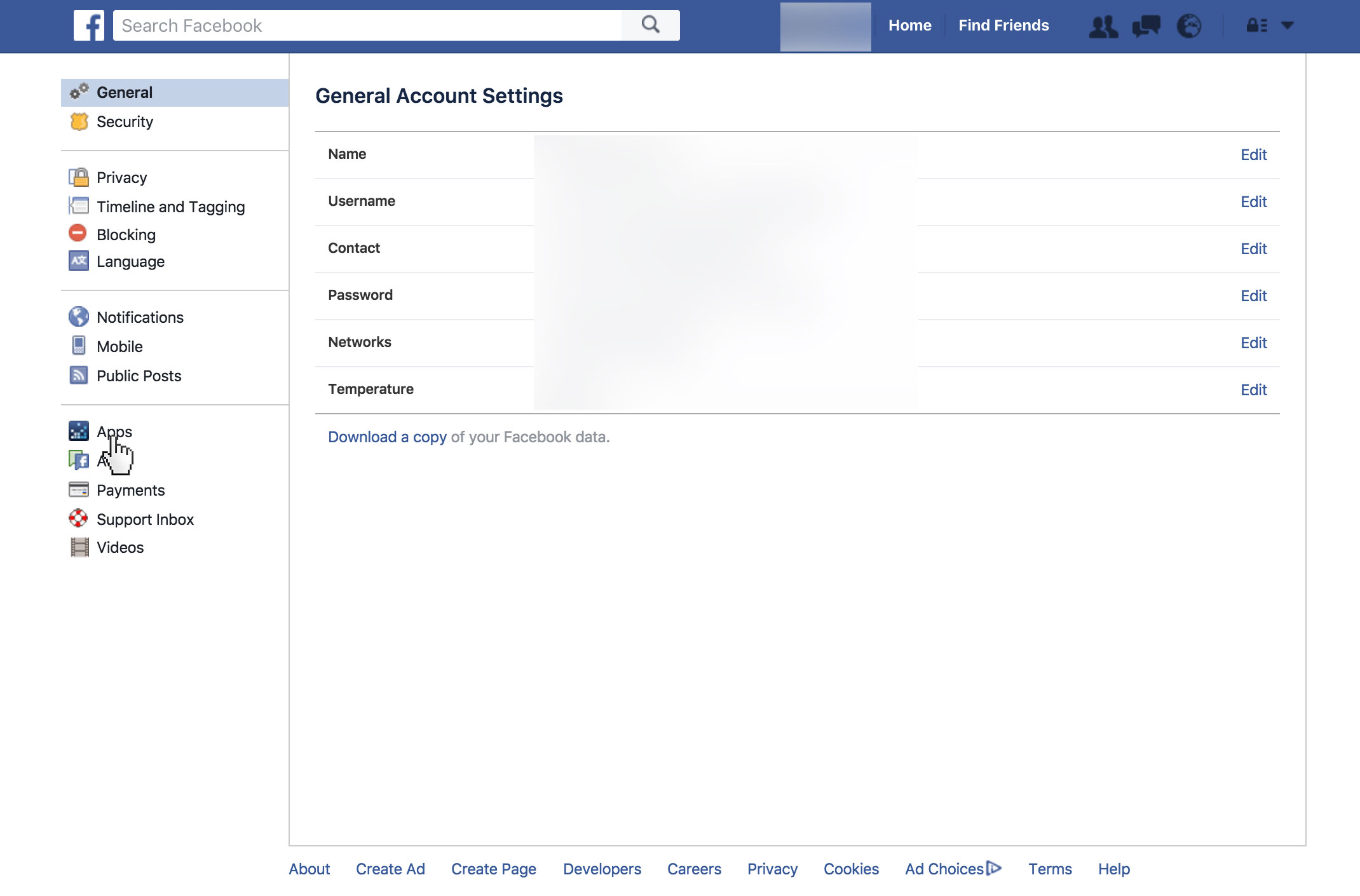This screenshot has height=896, width=1360.
Task: Click the Facebook logo icon
Action: 89,25
